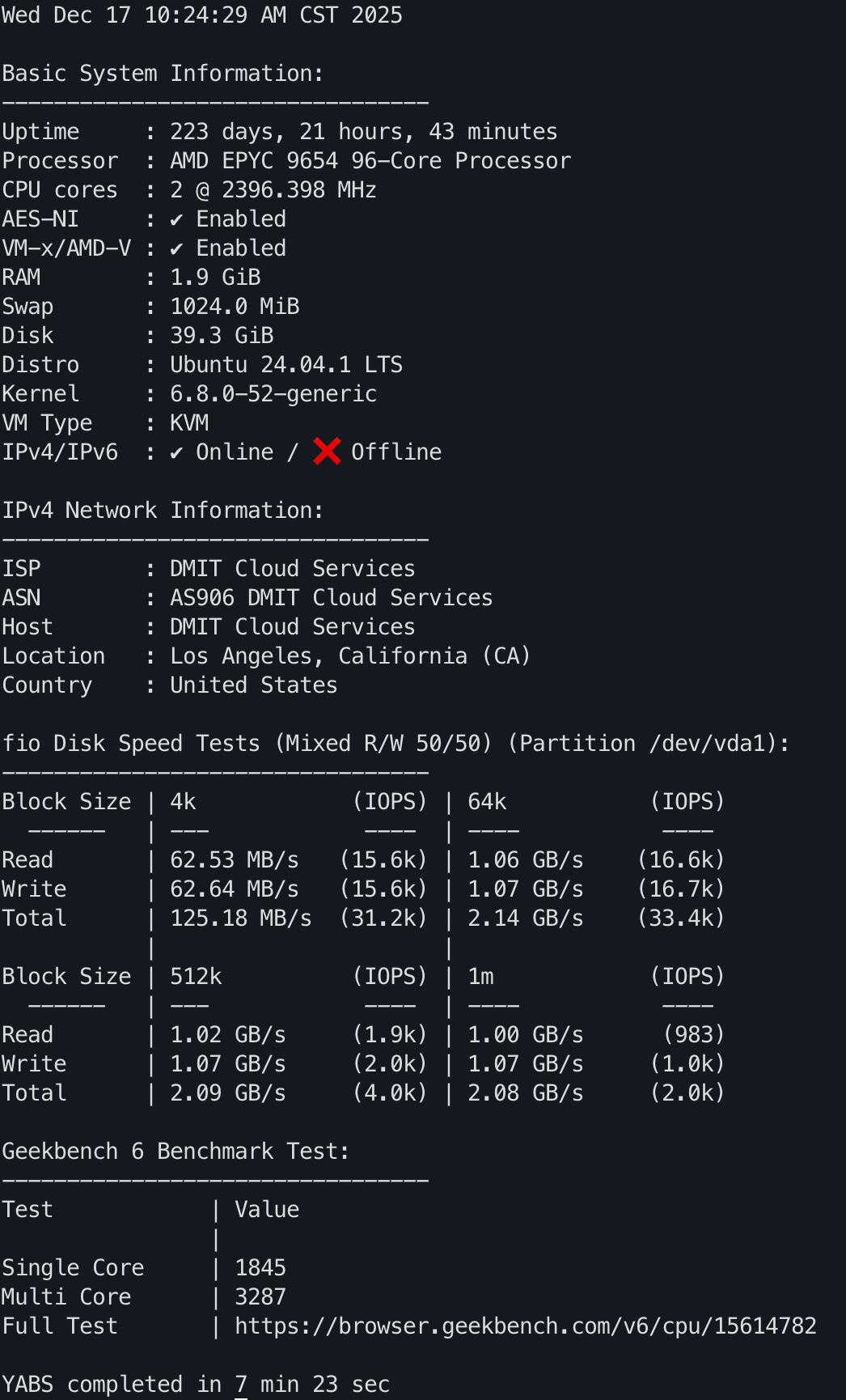The image size is (846, 1400).
Task: Click the VM-x/AMD-V Enabled checkmark
Action: tap(176, 248)
